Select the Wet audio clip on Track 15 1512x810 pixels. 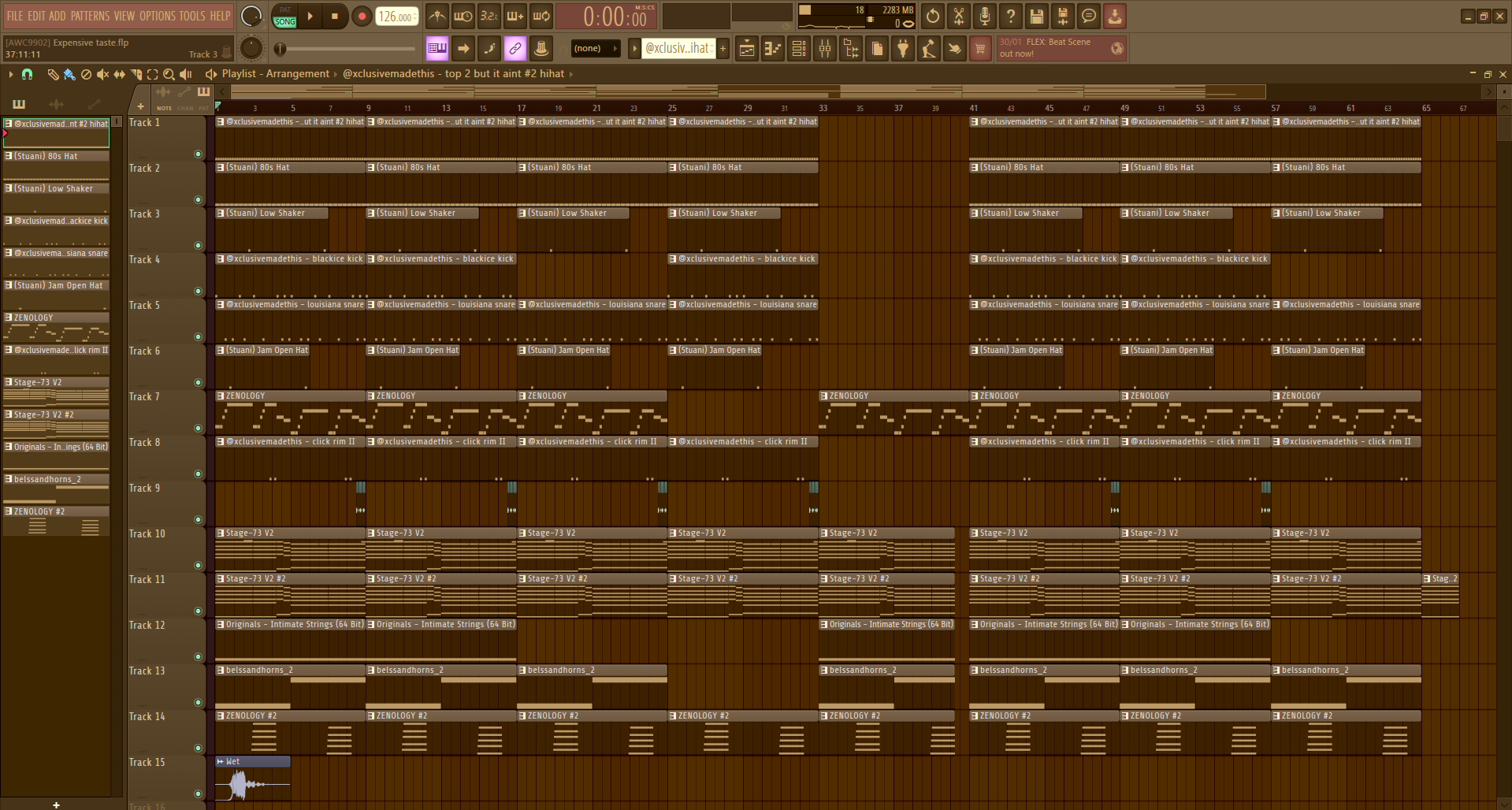click(x=253, y=778)
